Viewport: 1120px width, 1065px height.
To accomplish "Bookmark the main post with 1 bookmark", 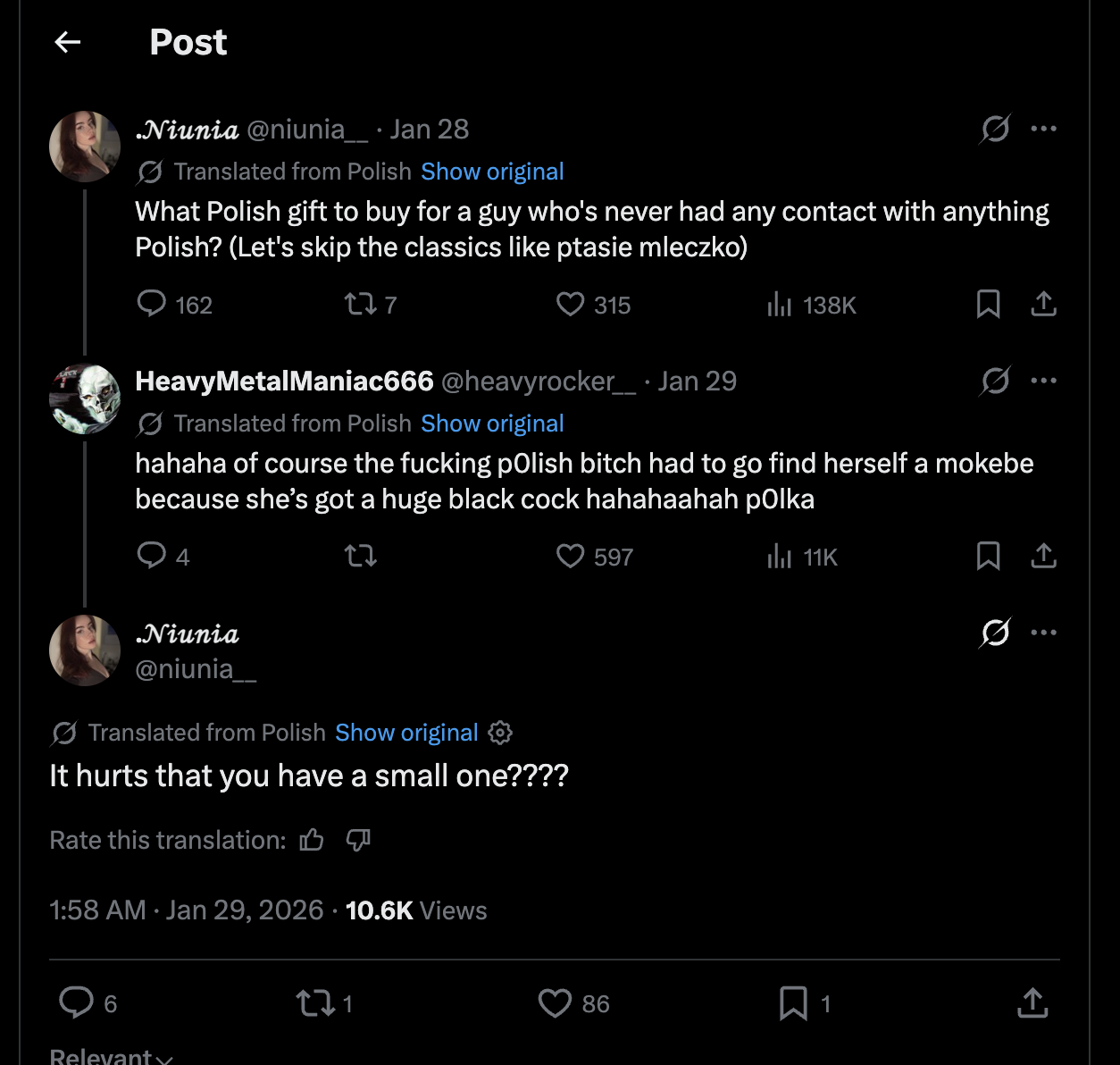I will click(793, 1003).
